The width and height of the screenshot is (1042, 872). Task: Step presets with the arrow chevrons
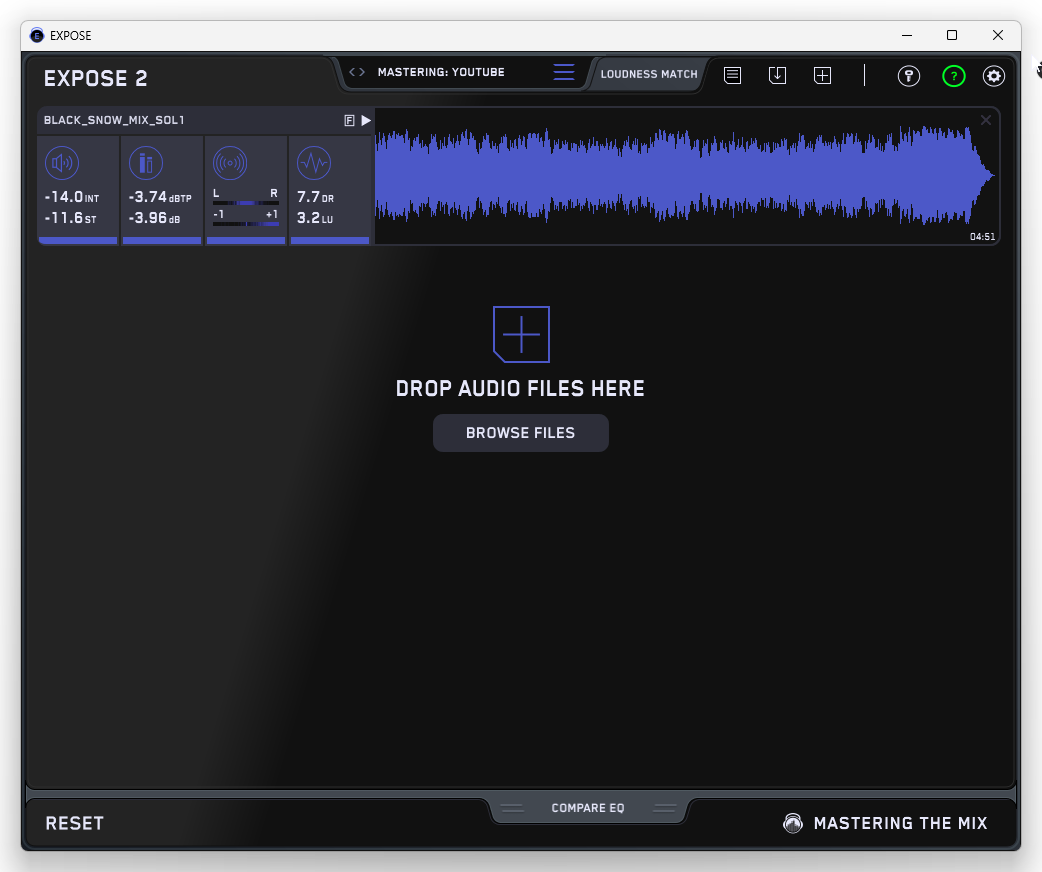click(357, 72)
